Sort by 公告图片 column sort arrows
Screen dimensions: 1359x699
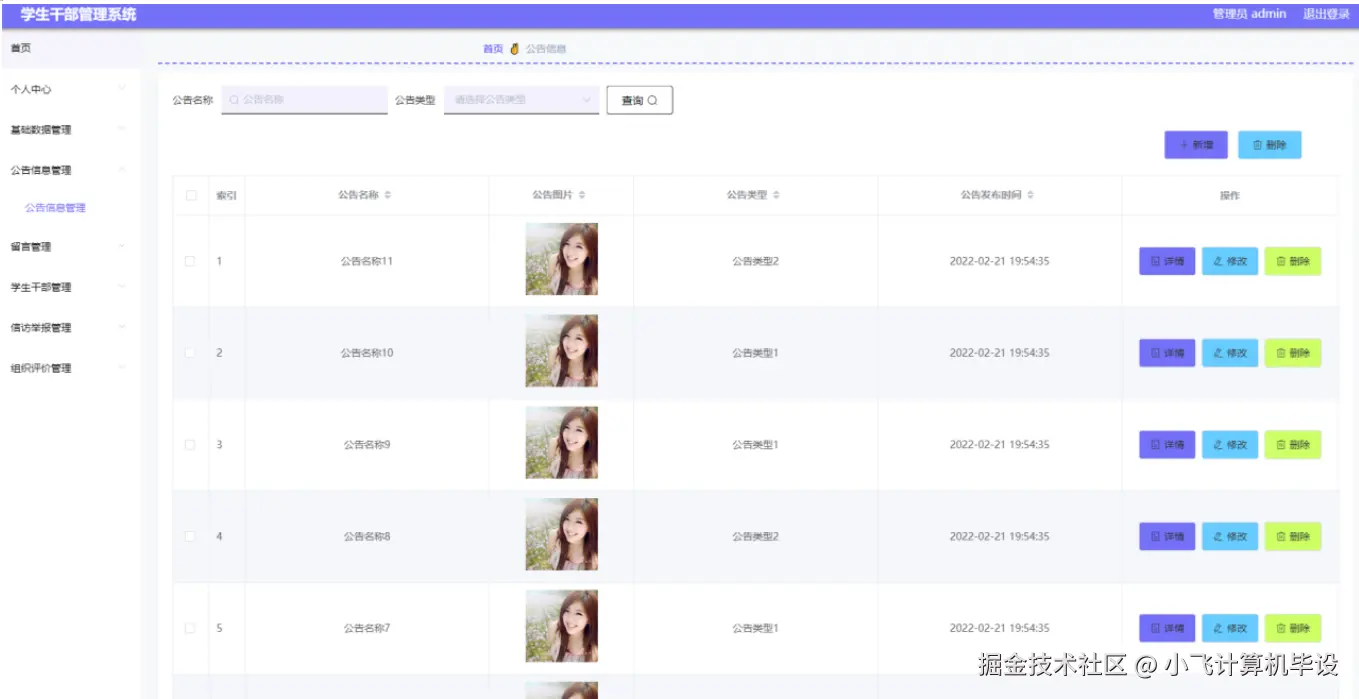pyautogui.click(x=582, y=195)
